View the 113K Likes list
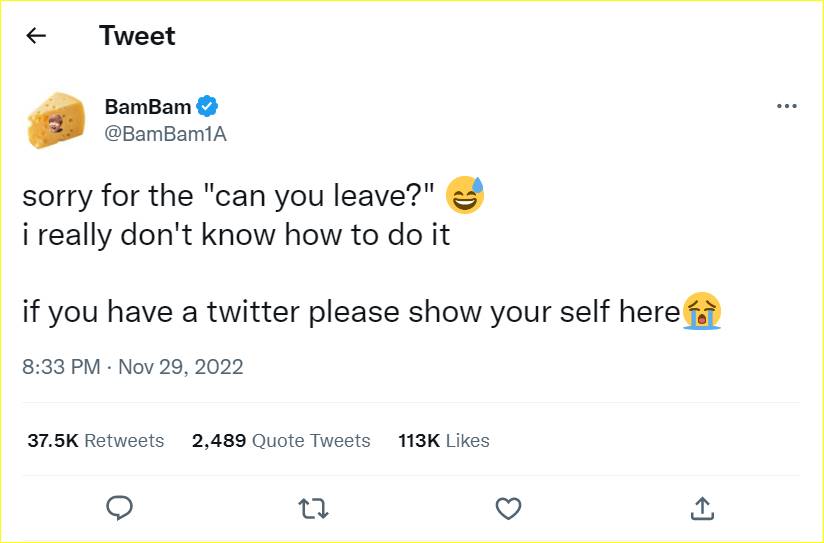The width and height of the screenshot is (824, 543). 444,440
